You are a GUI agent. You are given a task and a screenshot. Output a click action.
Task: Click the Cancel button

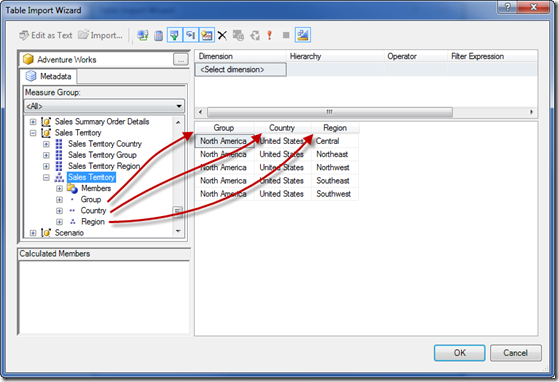tap(516, 353)
